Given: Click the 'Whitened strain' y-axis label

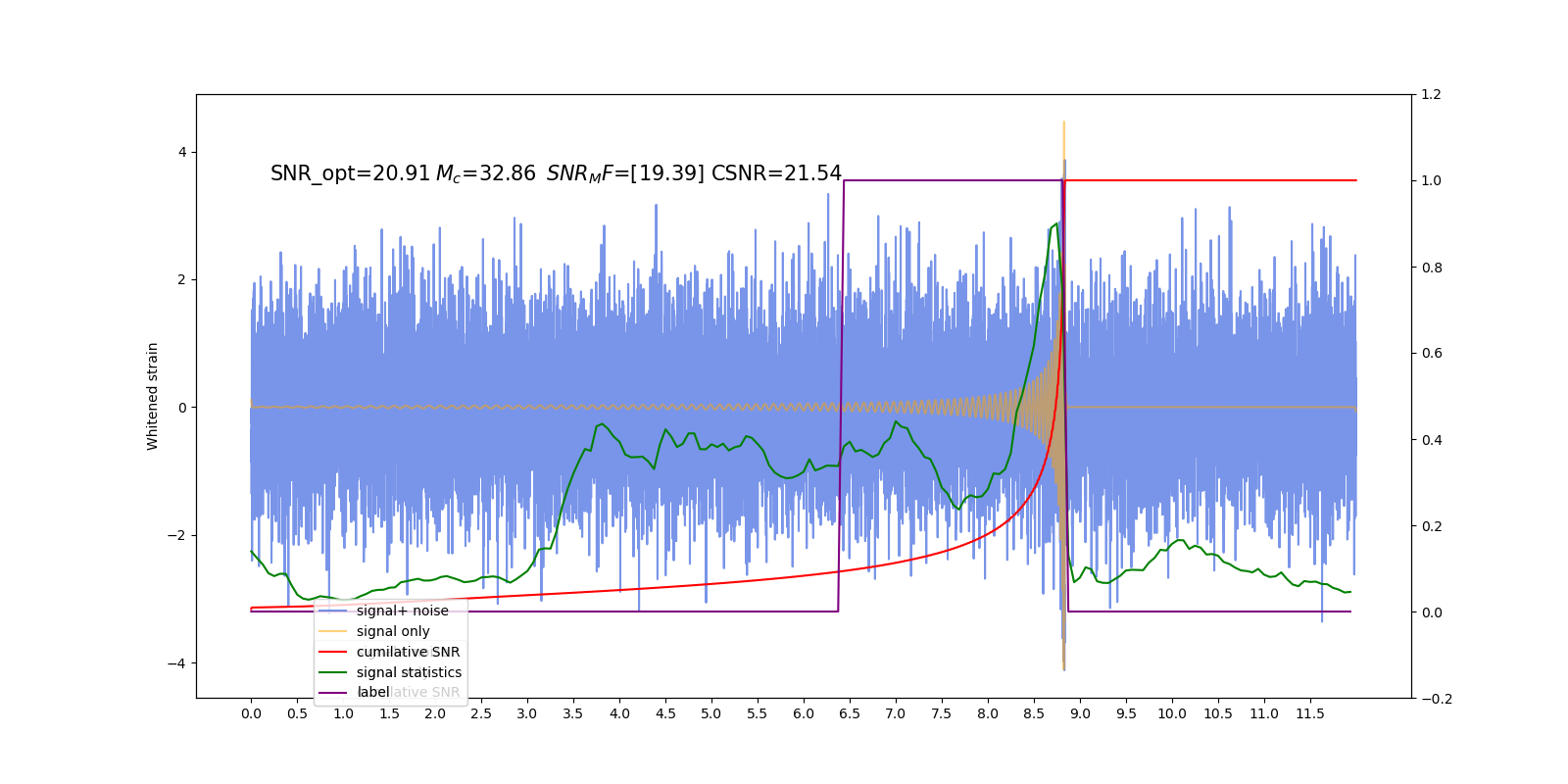Looking at the screenshot, I should (x=153, y=396).
